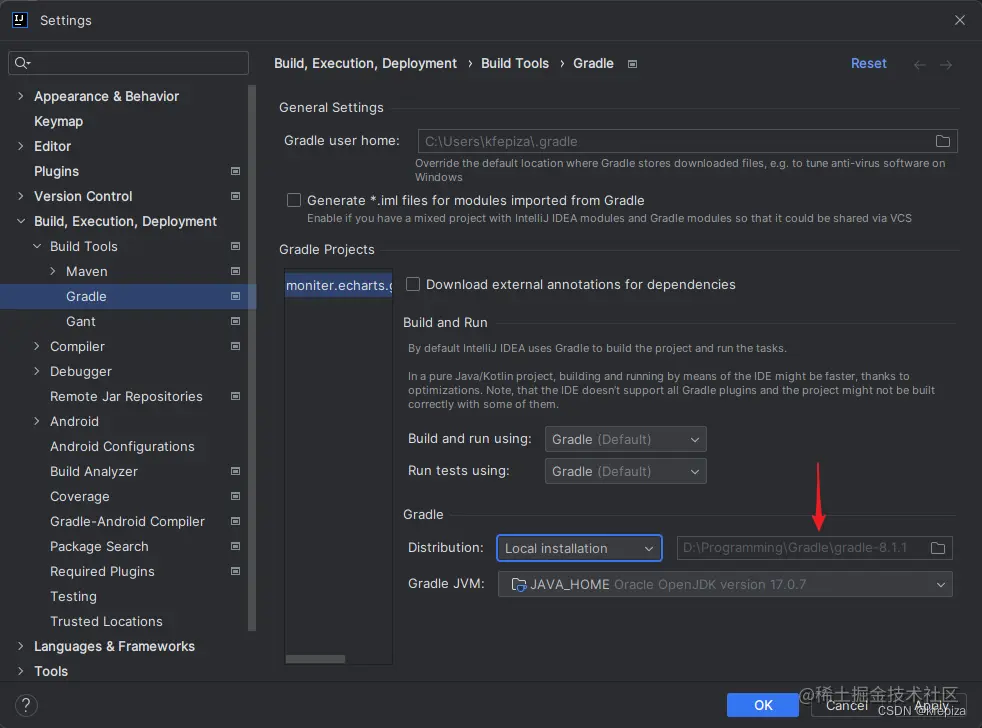Image resolution: width=982 pixels, height=728 pixels.
Task: Expand Appearance & Behavior section
Action: [21, 96]
